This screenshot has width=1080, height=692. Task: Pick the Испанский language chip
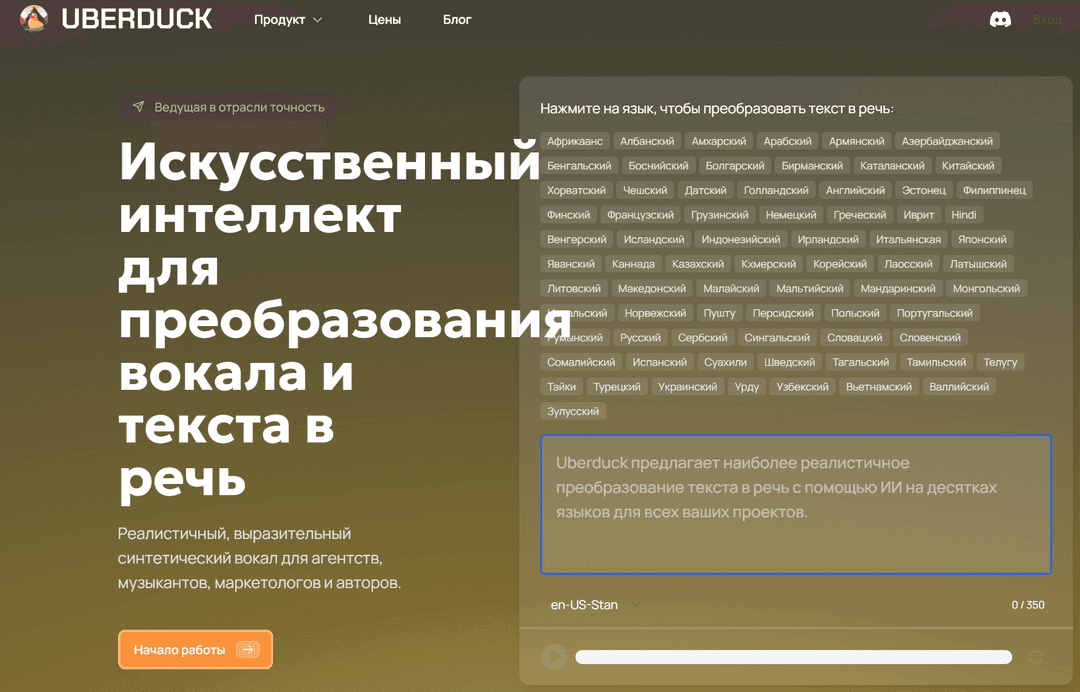pyautogui.click(x=659, y=362)
